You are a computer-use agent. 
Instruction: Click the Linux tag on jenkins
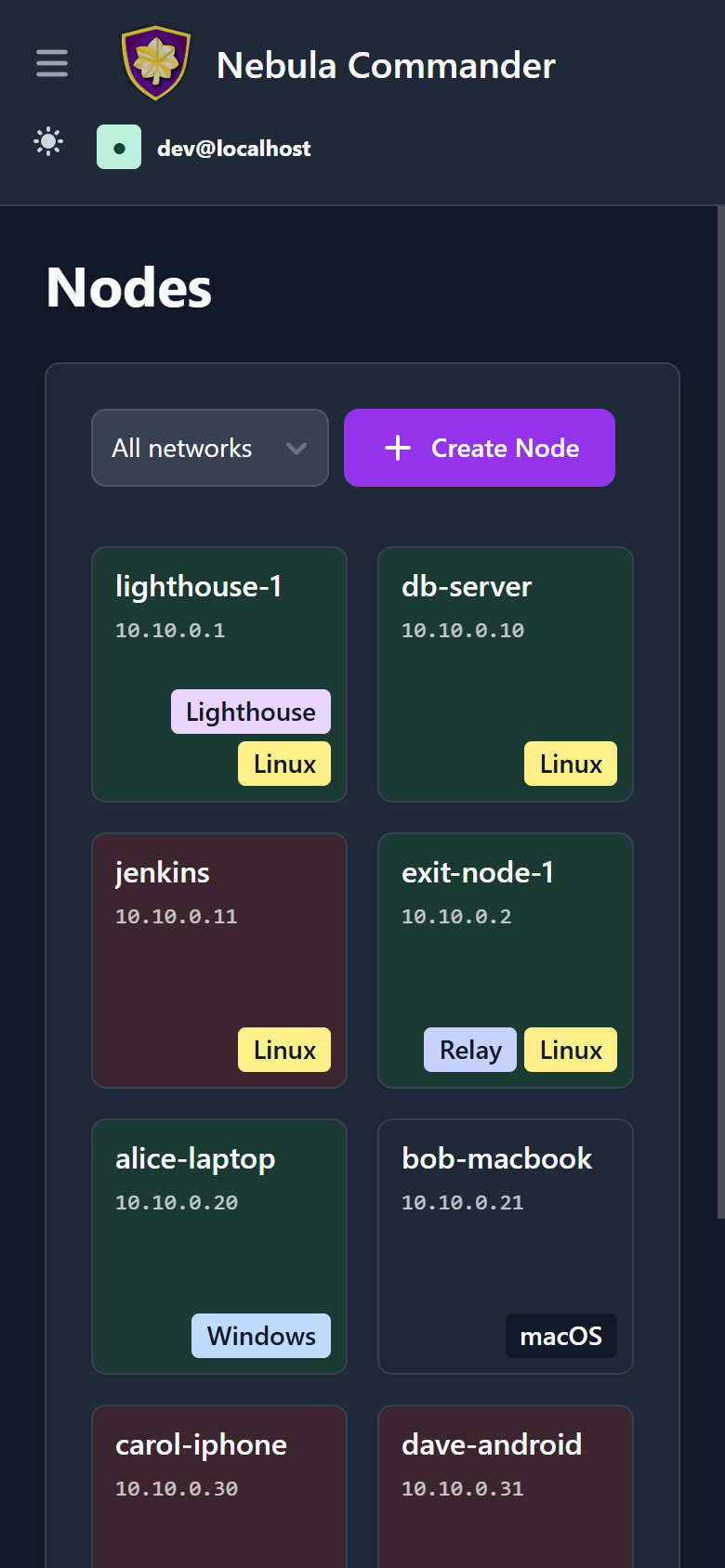tap(284, 1050)
